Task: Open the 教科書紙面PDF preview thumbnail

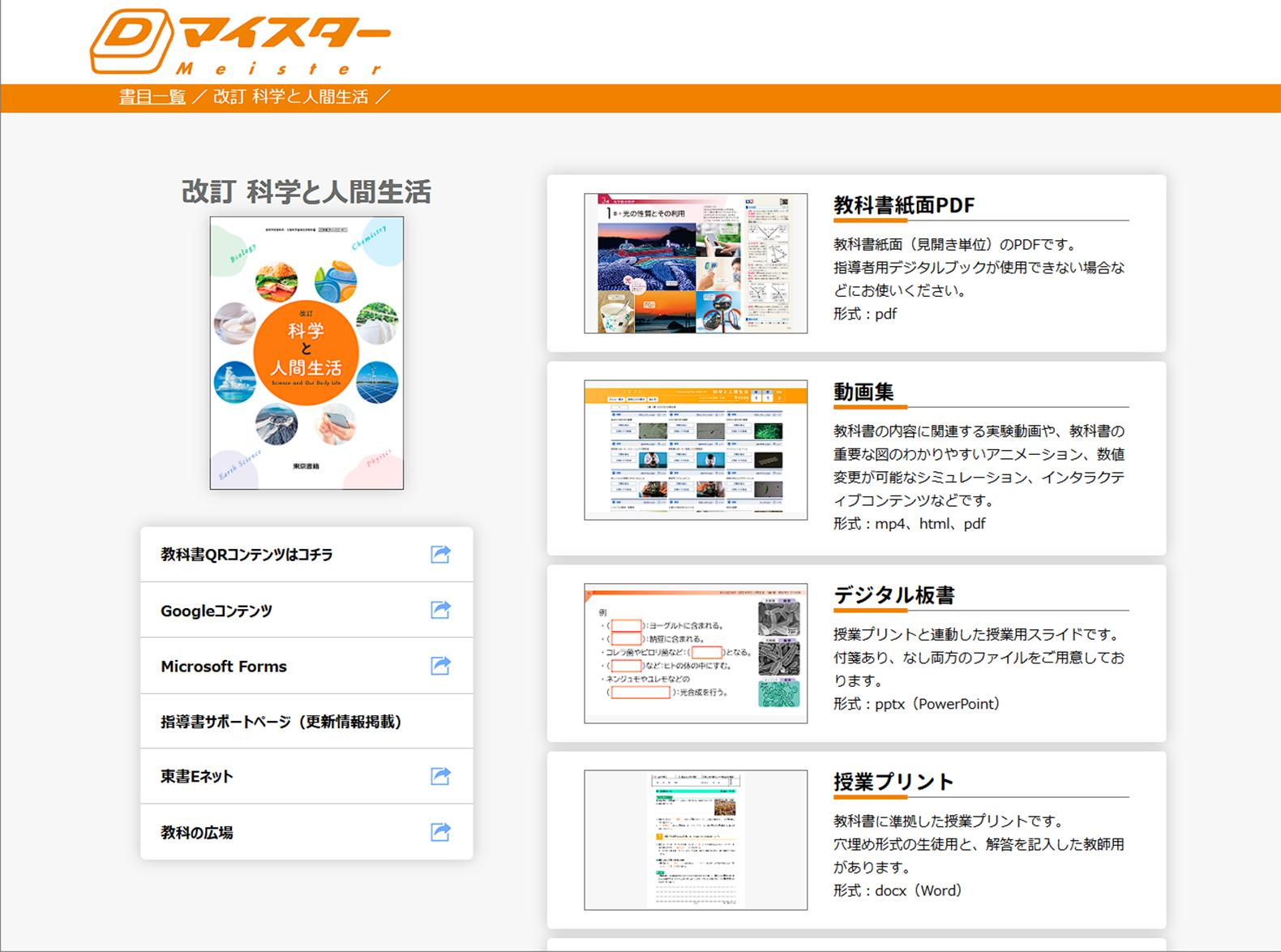Action: click(696, 264)
